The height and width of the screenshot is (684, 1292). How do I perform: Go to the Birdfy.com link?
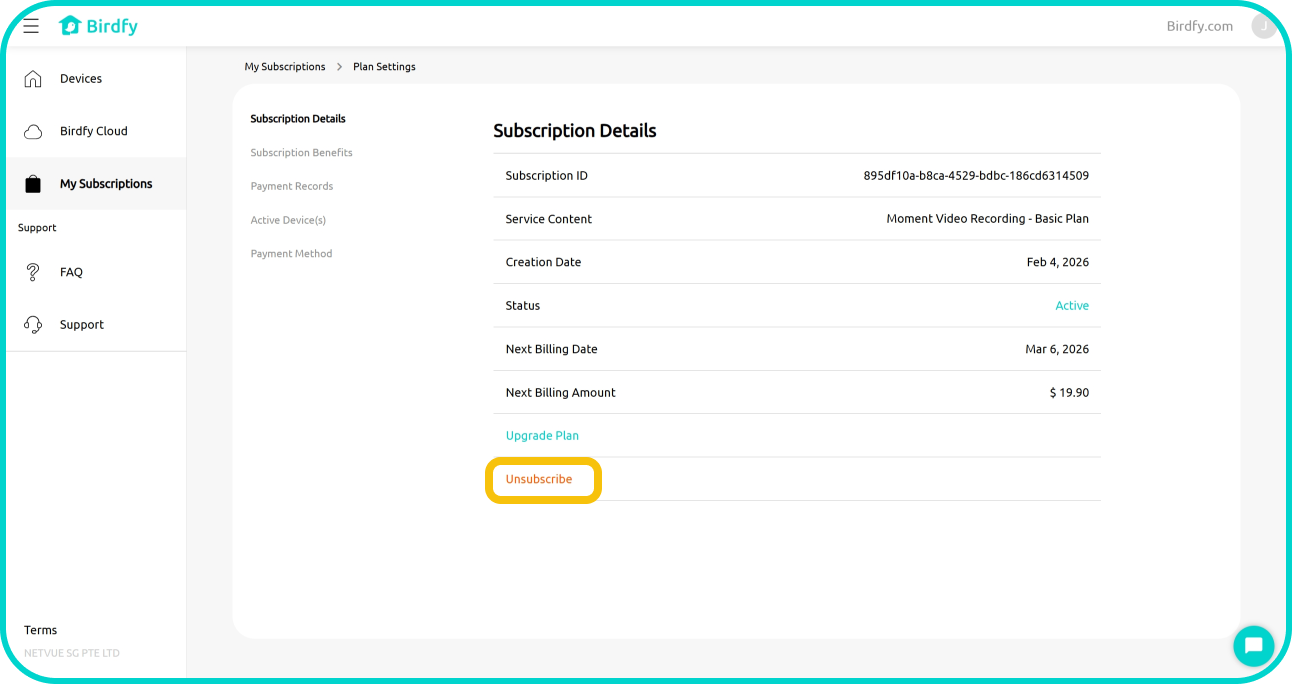coord(1199,26)
